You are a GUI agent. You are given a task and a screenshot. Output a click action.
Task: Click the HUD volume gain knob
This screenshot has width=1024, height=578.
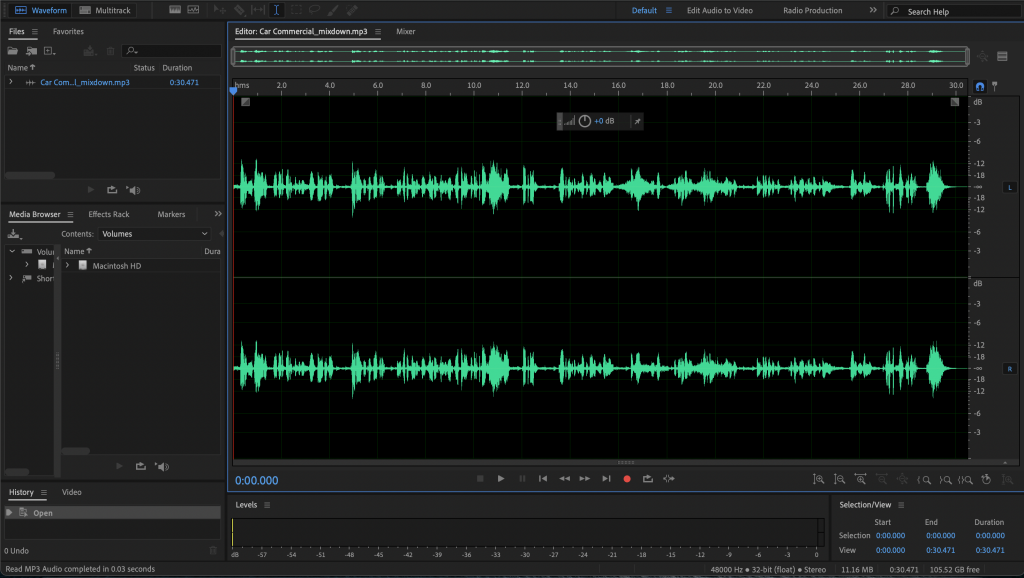pos(584,121)
